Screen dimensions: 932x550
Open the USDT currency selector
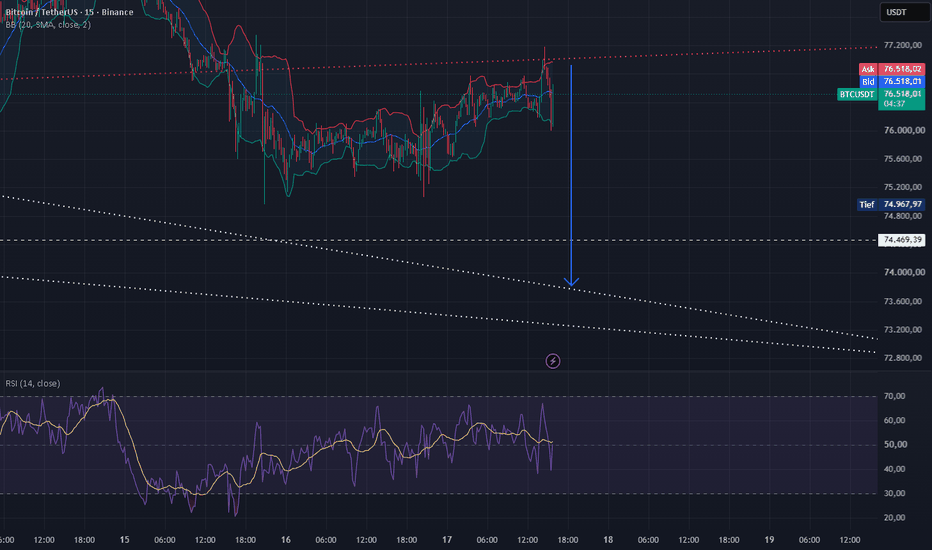[x=905, y=12]
